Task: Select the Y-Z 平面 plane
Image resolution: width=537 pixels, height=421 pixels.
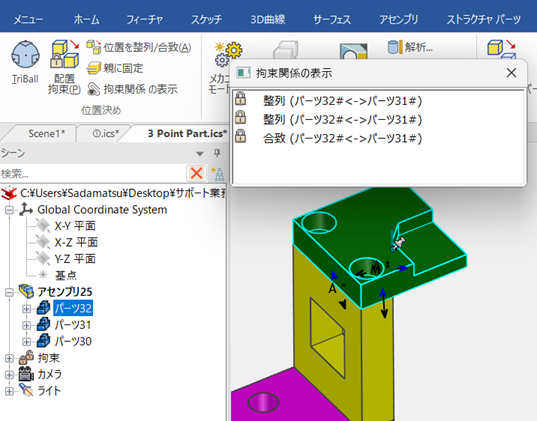Action: [x=75, y=259]
